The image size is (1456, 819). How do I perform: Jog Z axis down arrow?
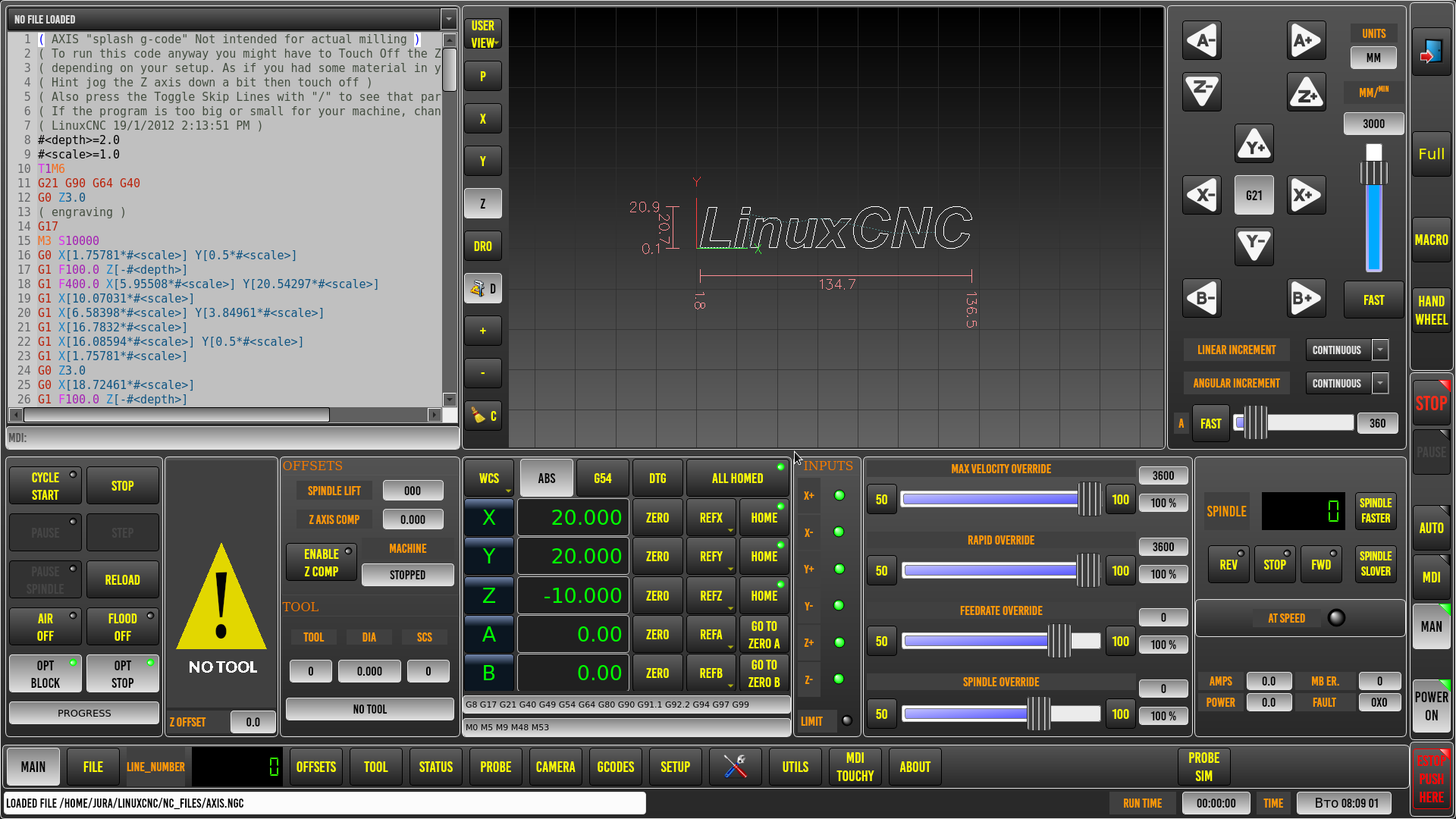pos(1202,92)
